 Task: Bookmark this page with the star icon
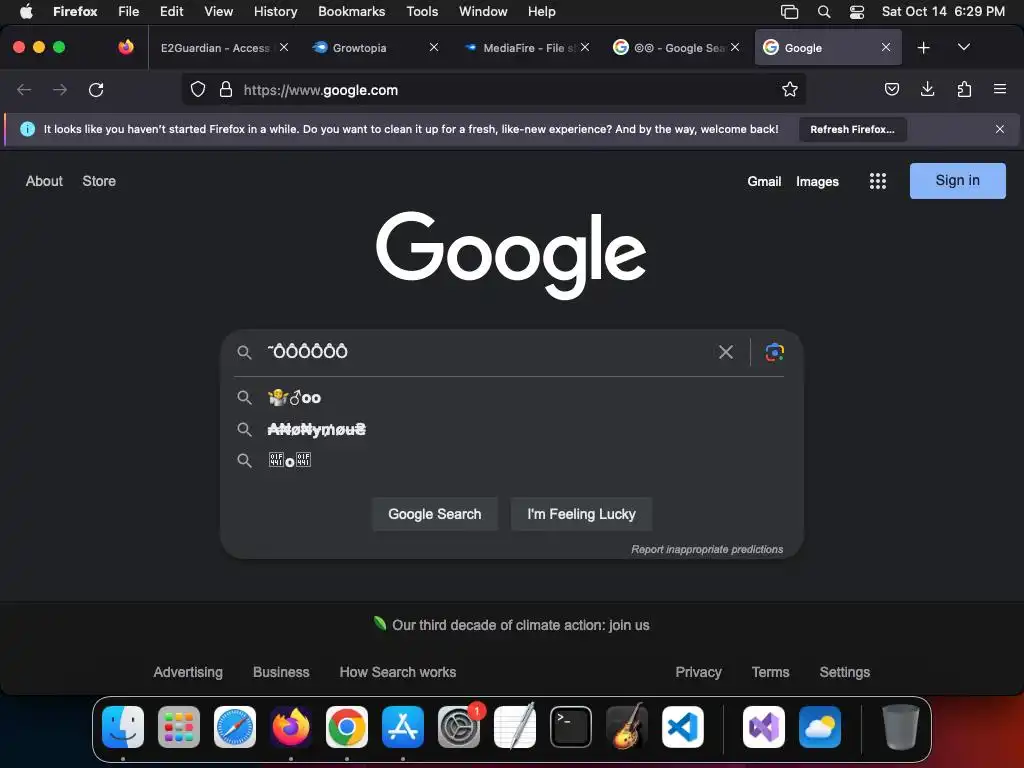790,89
